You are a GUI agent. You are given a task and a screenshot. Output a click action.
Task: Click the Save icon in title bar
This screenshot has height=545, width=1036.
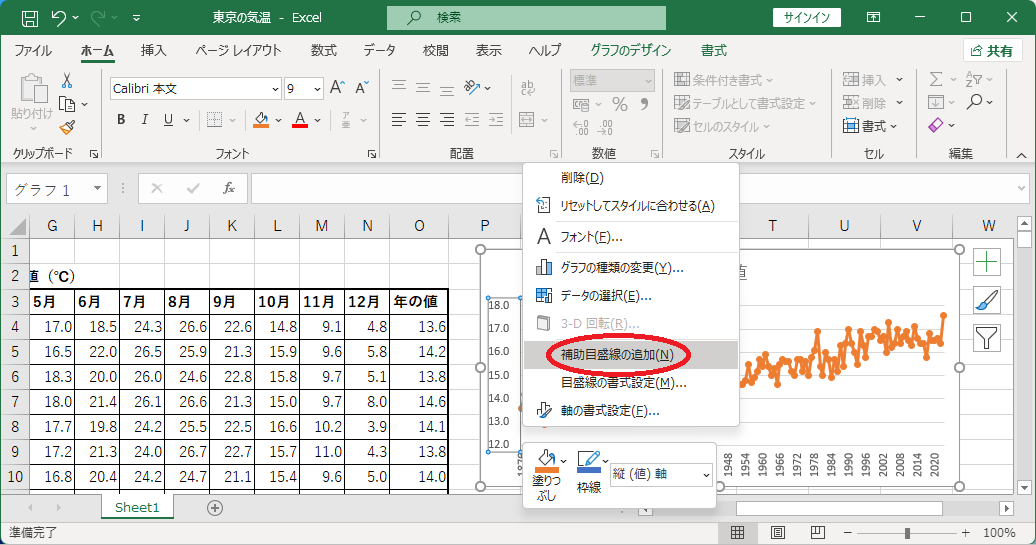coord(30,18)
